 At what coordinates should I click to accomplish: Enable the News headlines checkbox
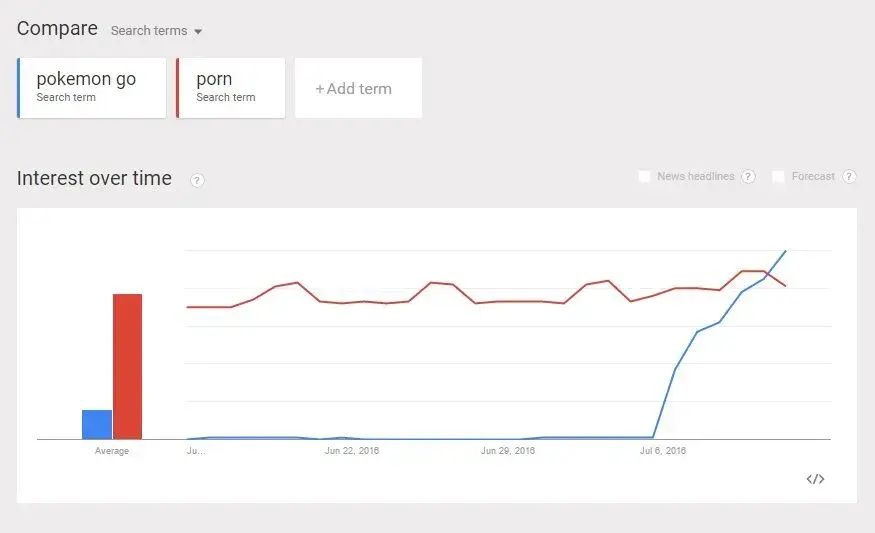(x=645, y=177)
